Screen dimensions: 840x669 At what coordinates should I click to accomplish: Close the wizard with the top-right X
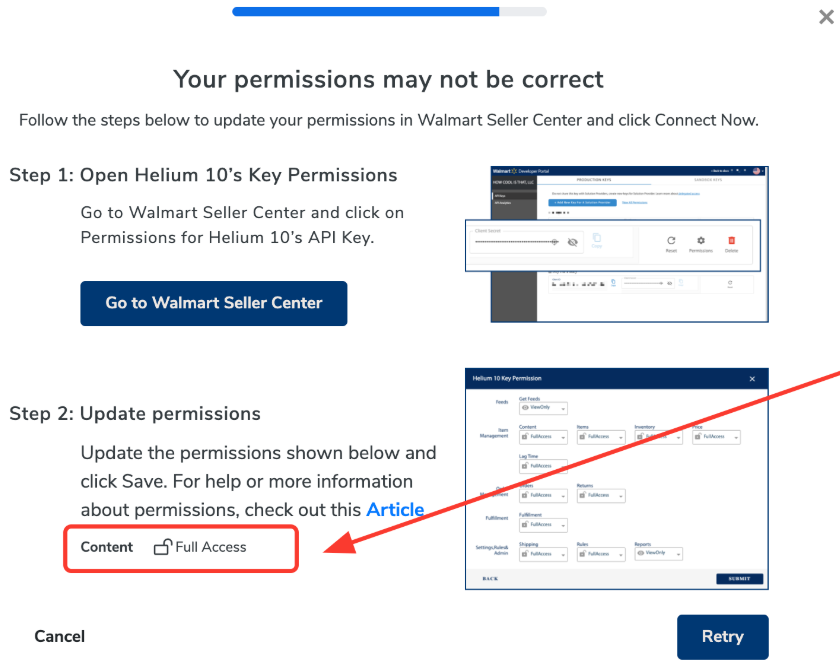point(826,17)
